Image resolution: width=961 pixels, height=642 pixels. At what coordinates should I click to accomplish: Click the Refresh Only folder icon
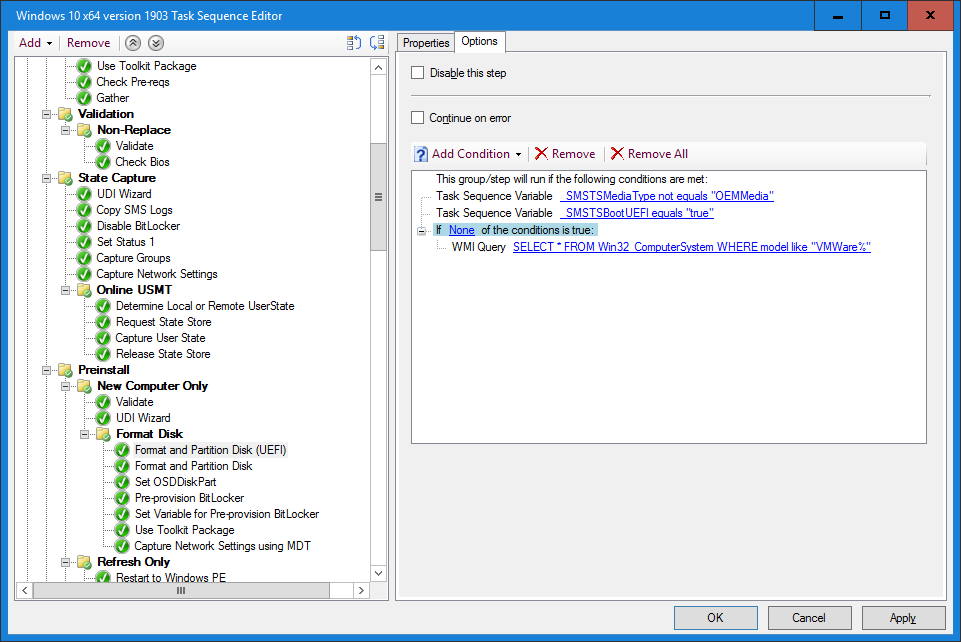84,562
